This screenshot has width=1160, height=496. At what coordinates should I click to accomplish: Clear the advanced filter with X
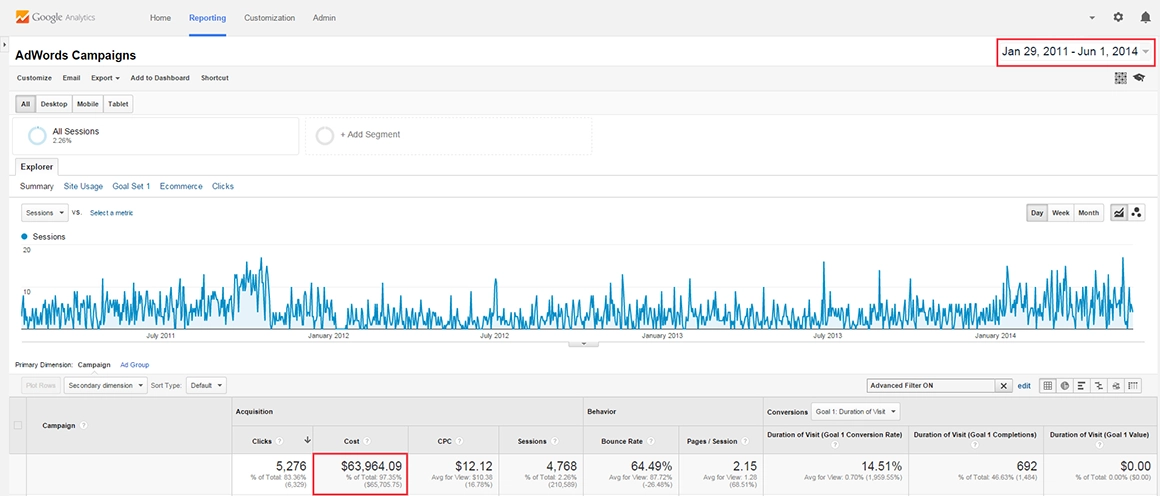click(x=1004, y=386)
